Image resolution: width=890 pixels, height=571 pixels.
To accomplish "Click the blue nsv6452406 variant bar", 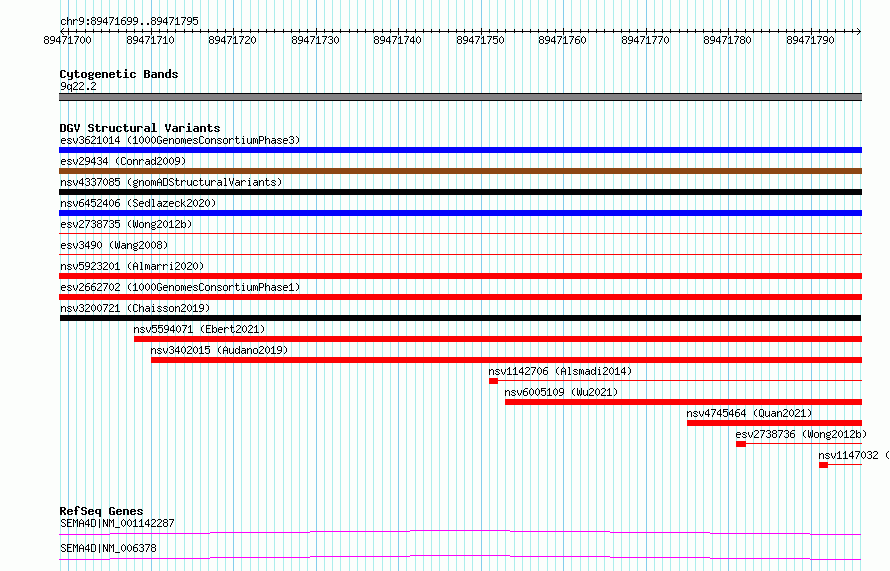I will coord(460,213).
